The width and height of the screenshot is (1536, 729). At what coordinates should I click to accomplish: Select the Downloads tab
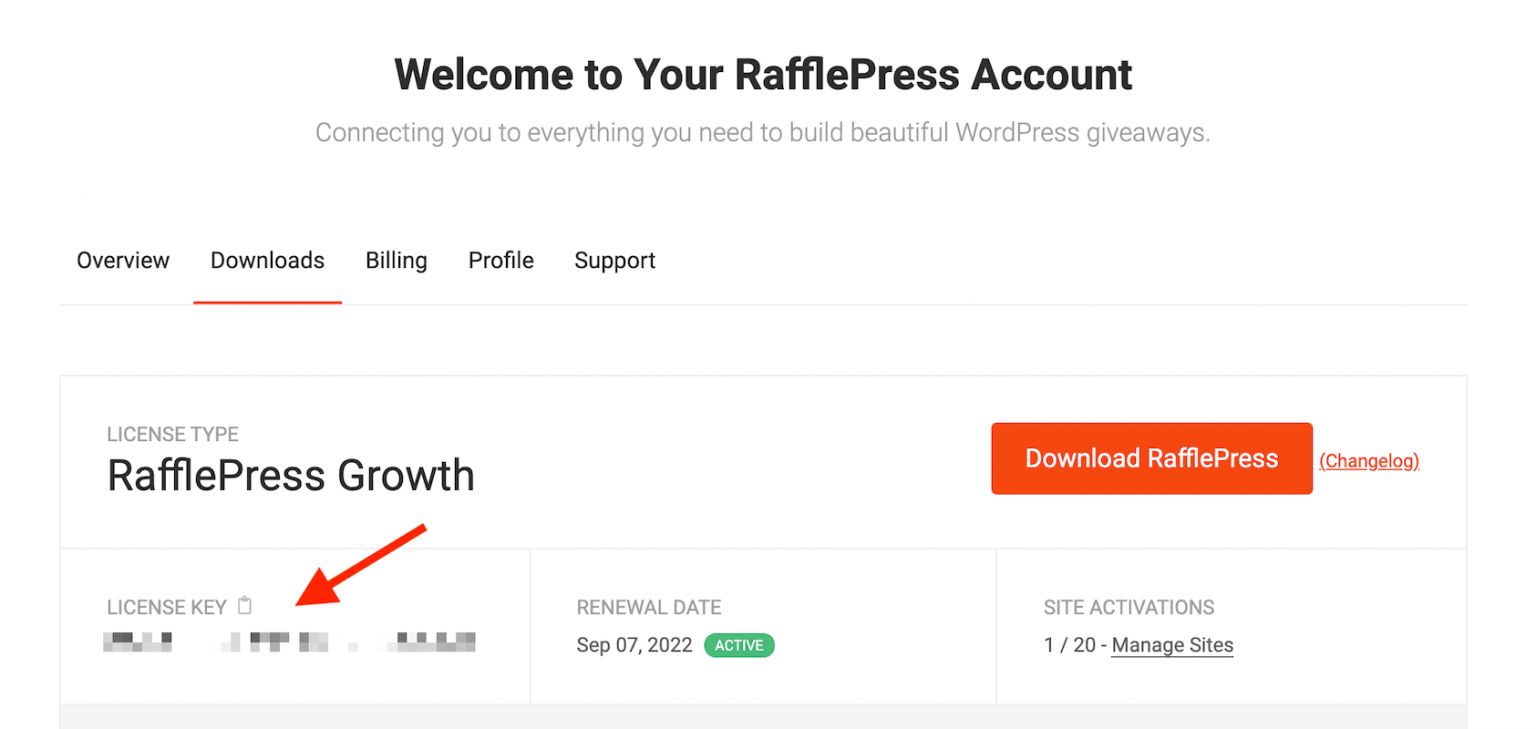tap(266, 260)
